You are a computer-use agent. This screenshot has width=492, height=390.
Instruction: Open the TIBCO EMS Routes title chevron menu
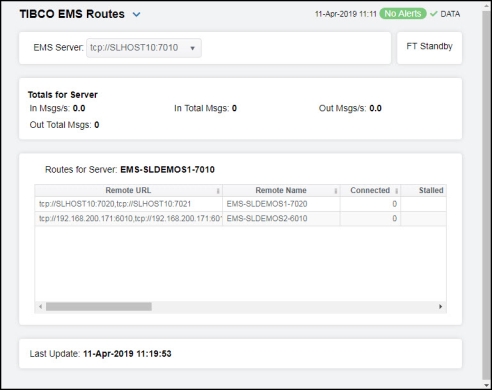click(x=136, y=14)
